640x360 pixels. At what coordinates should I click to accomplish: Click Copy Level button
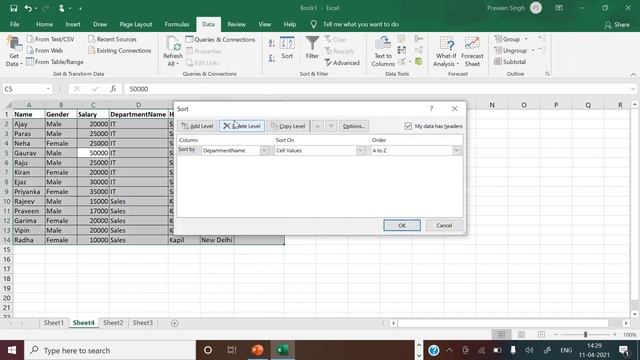point(288,126)
